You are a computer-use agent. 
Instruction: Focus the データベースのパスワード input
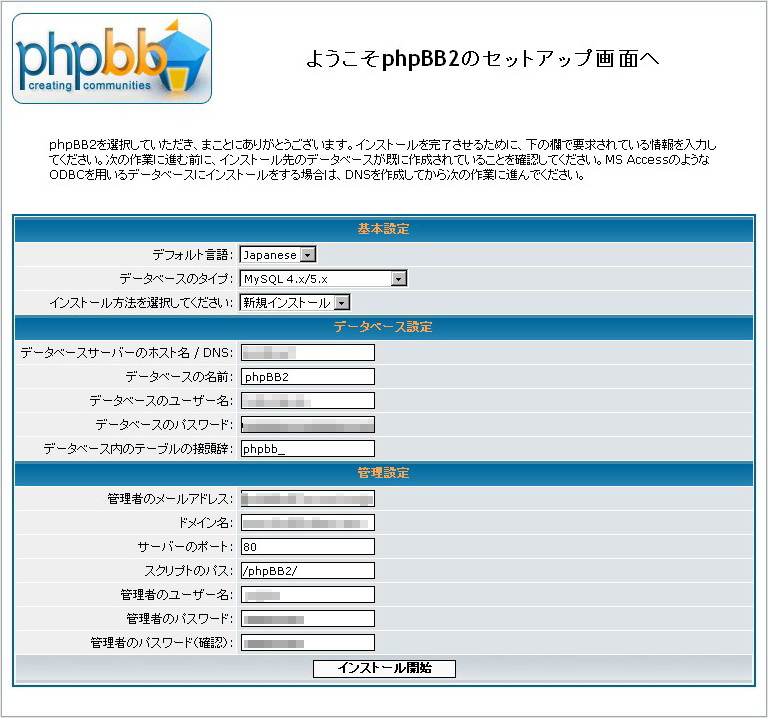[x=308, y=425]
